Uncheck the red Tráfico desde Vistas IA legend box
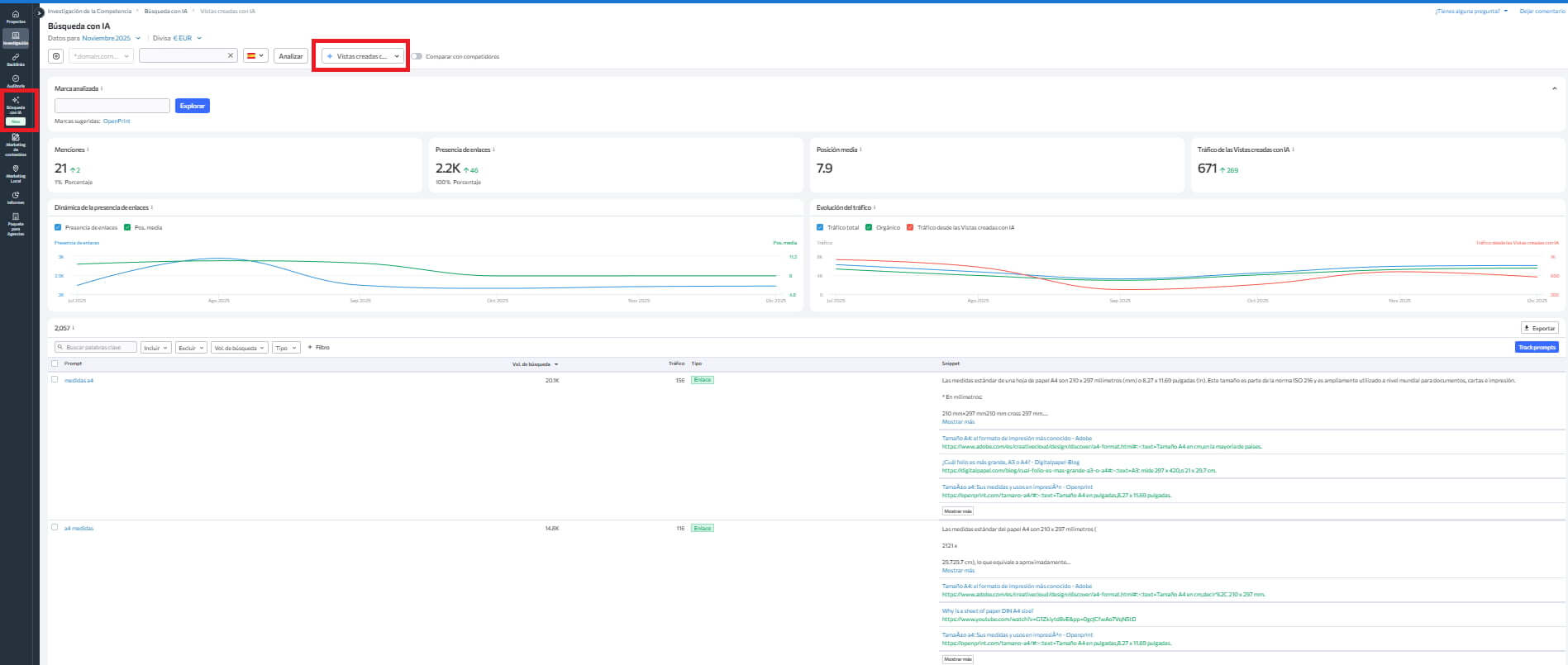Screen dimensions: 1568x665 [x=910, y=227]
